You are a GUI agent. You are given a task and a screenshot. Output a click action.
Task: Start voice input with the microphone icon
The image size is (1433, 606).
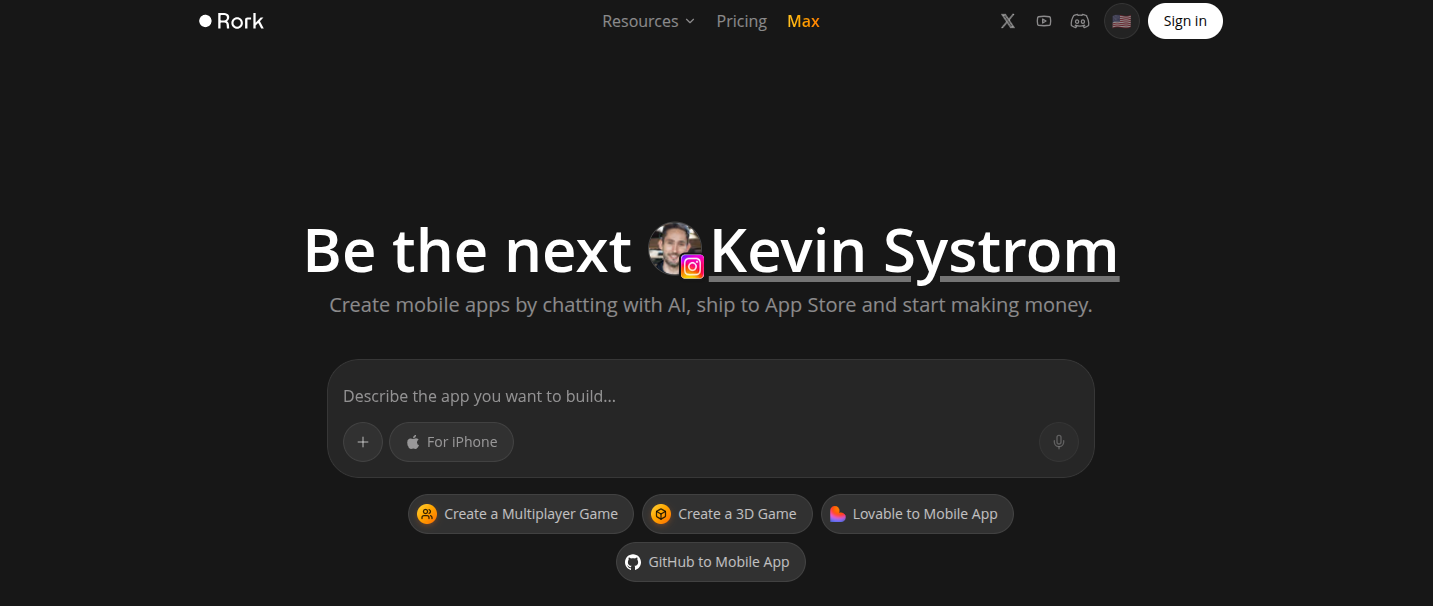(1059, 442)
